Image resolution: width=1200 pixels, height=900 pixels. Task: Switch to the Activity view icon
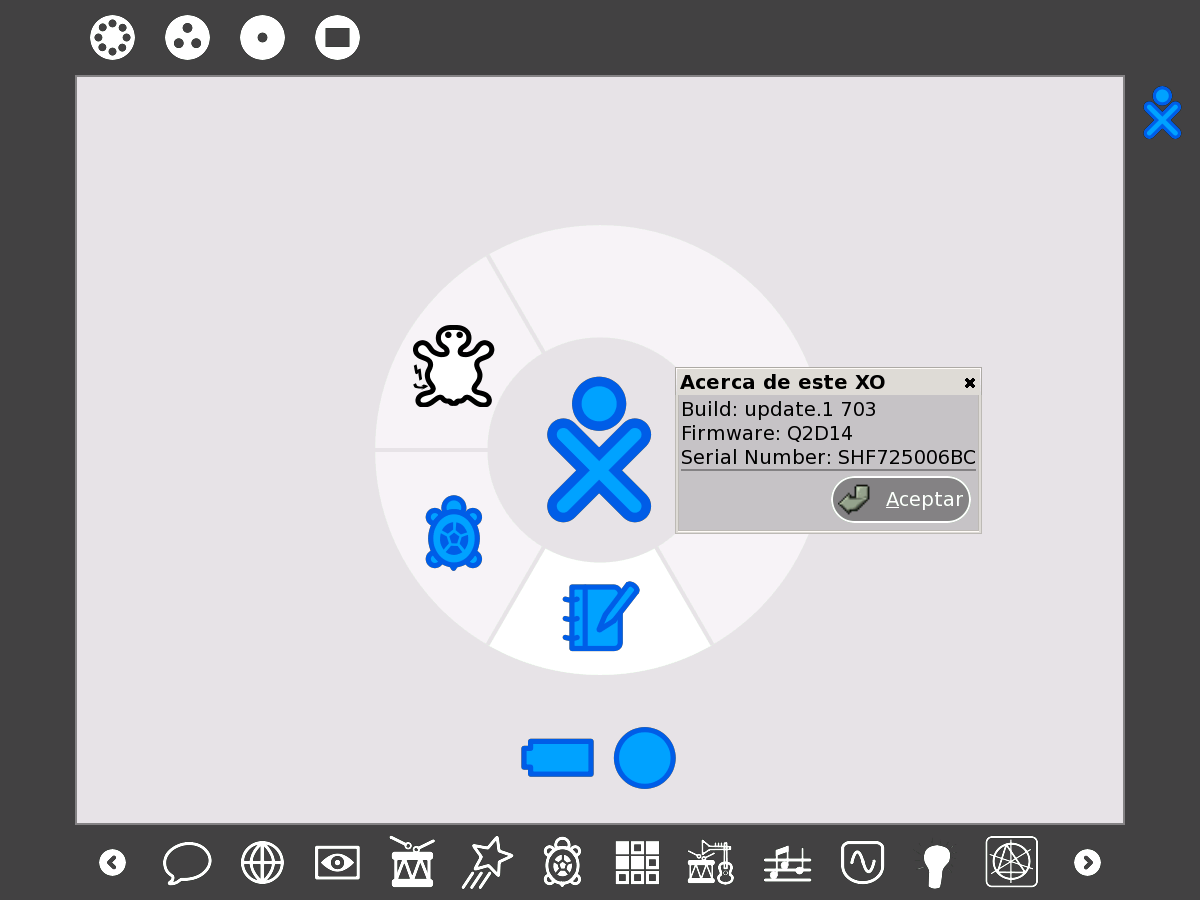point(338,38)
